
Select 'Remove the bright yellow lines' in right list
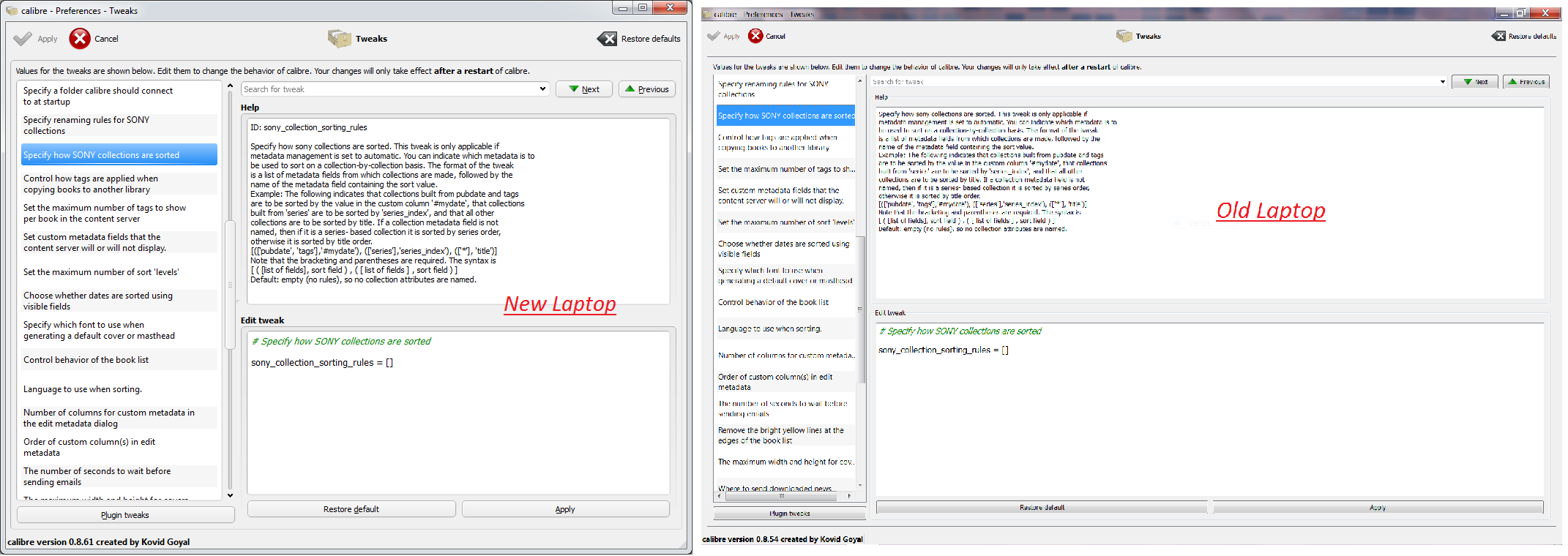(x=785, y=435)
